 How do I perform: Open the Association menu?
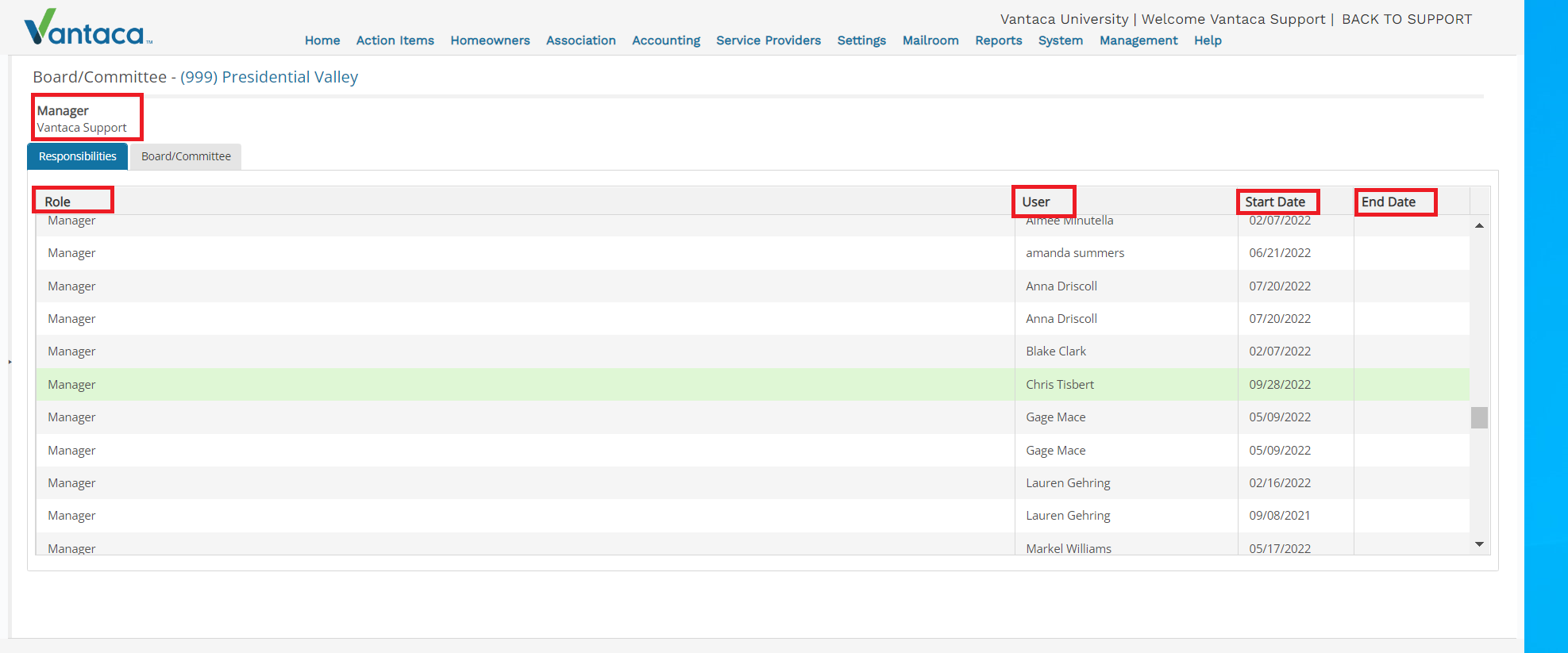click(580, 40)
